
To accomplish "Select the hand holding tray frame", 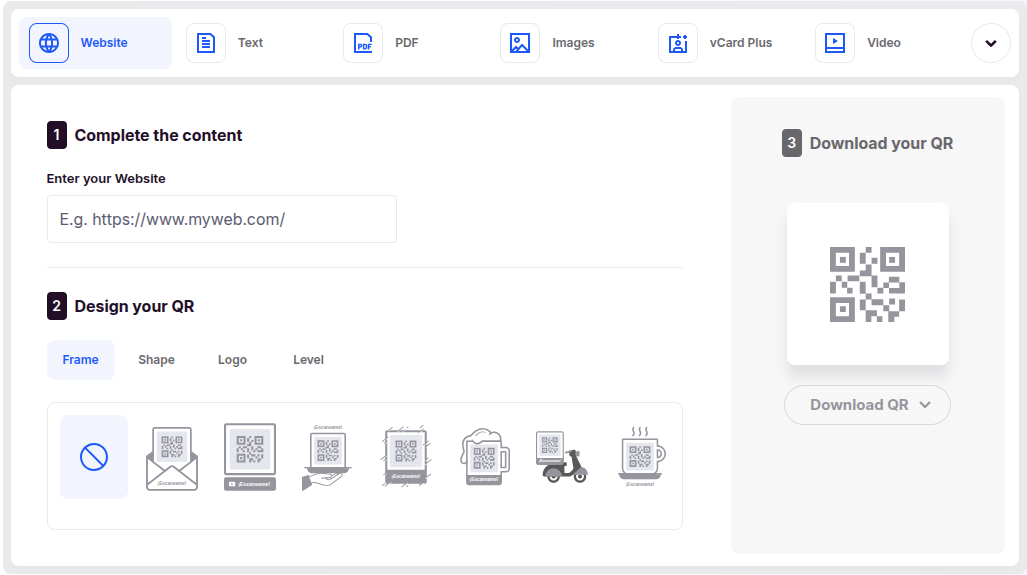I will click(327, 458).
